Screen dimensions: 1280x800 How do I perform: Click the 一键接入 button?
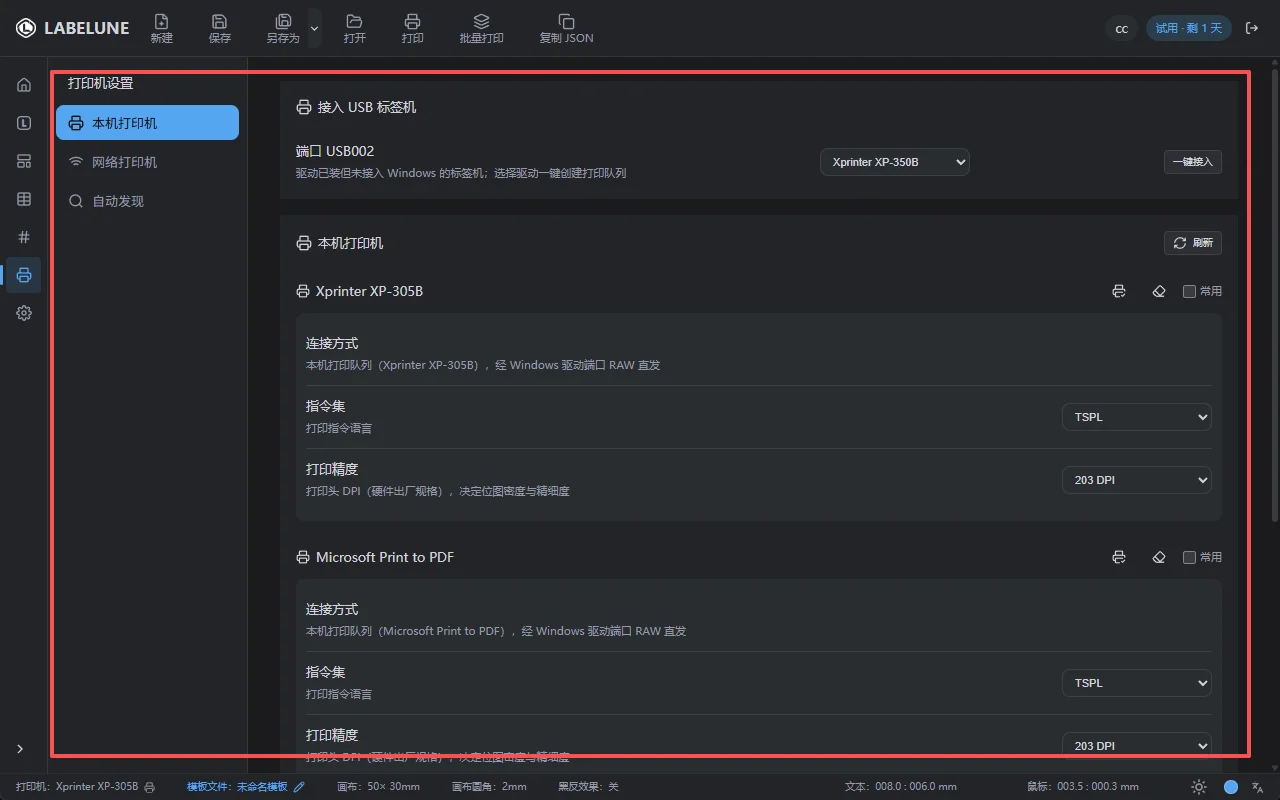1193,161
